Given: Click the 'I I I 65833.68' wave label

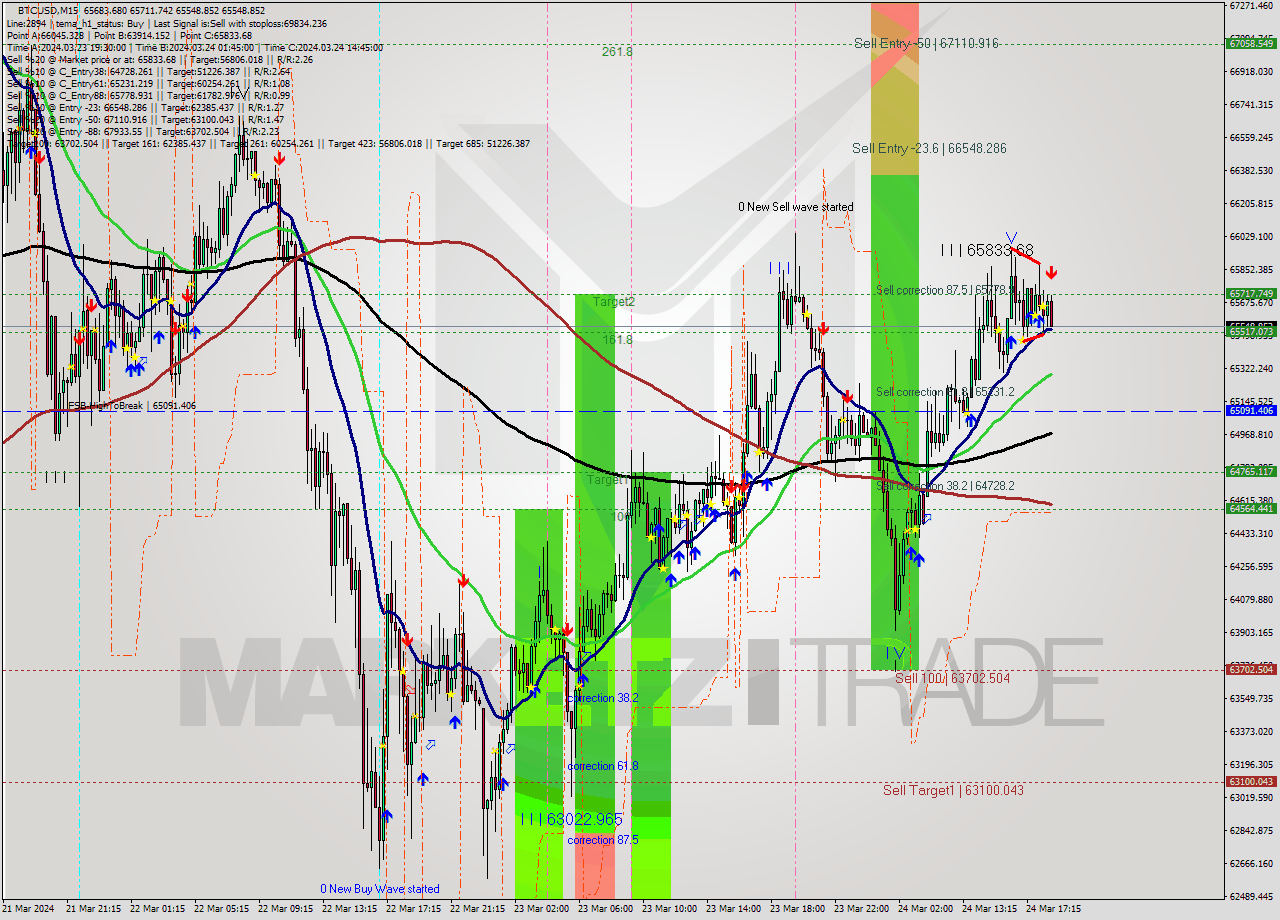Looking at the screenshot, I should [987, 249].
